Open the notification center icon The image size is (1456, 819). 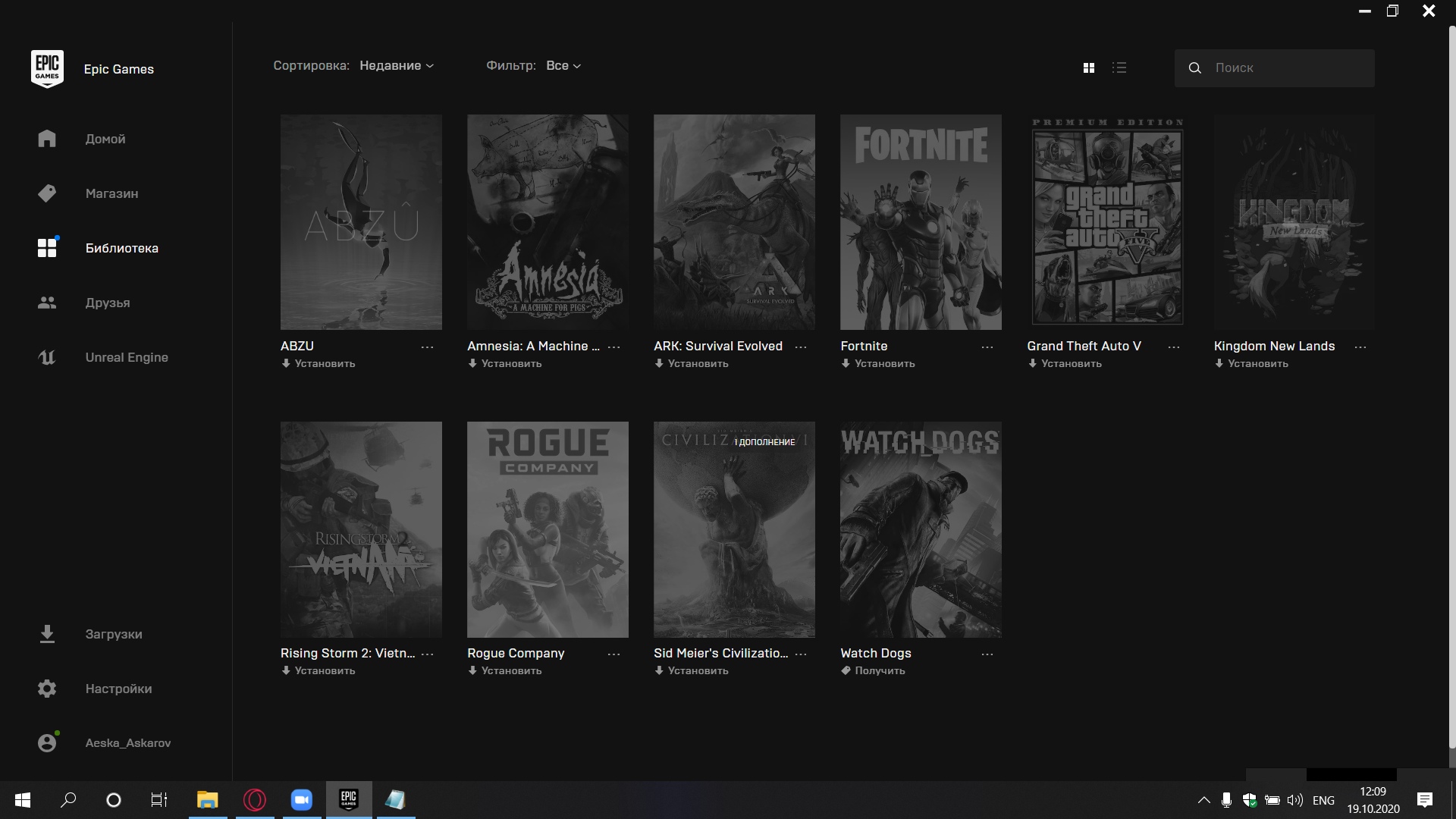tap(1425, 800)
